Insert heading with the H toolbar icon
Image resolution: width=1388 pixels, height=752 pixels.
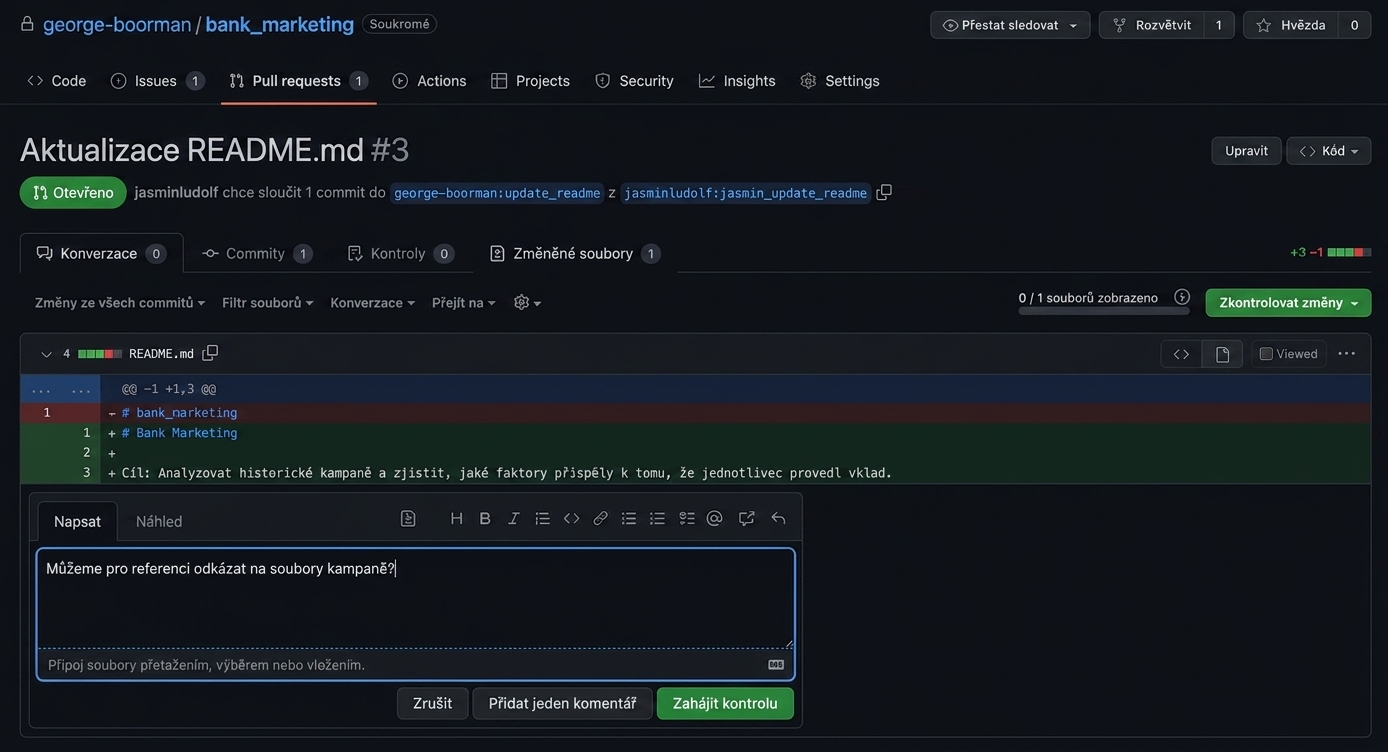[x=456, y=518]
